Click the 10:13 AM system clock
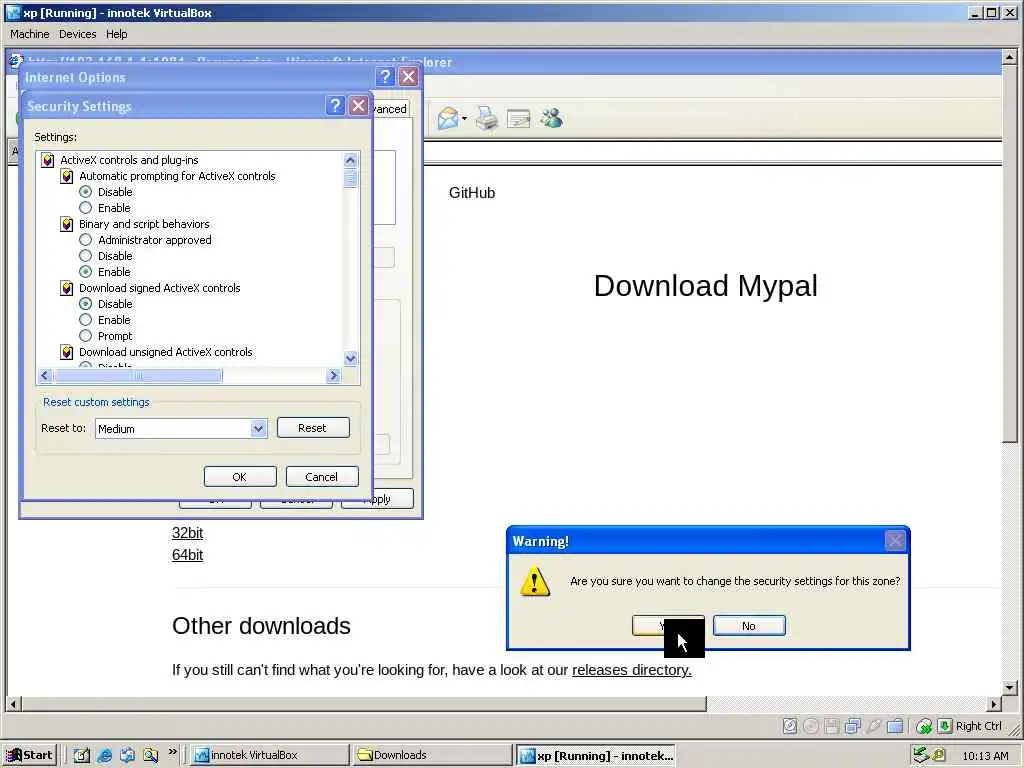Viewport: 1024px width, 768px height. pos(985,756)
